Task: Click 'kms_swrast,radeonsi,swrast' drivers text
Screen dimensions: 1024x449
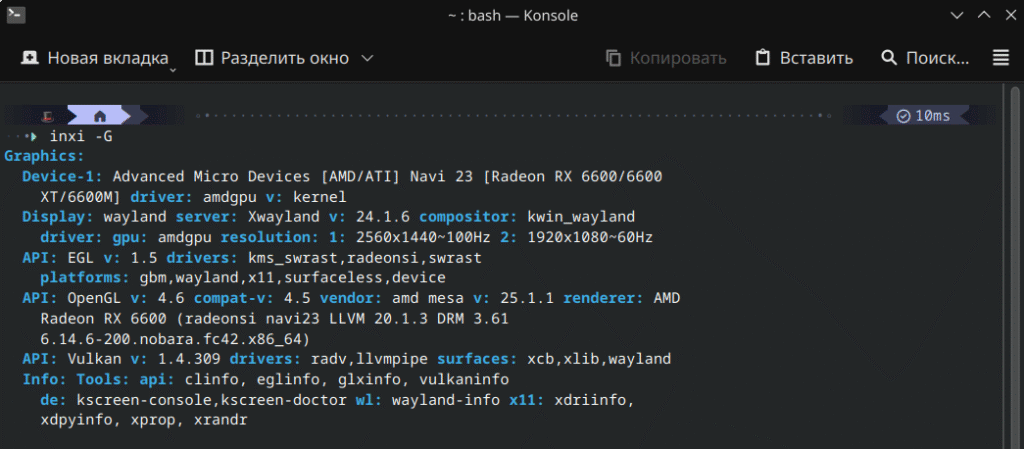Action: pos(364,257)
